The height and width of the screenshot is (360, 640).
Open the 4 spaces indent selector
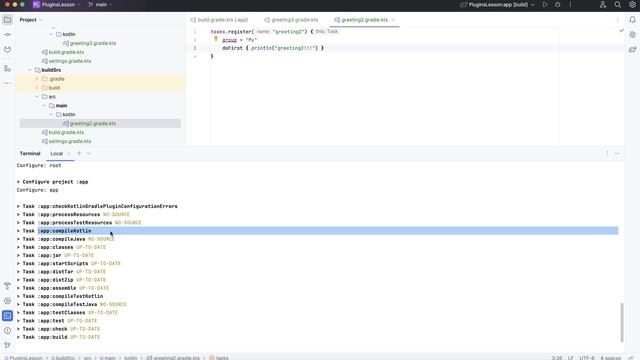611,358
